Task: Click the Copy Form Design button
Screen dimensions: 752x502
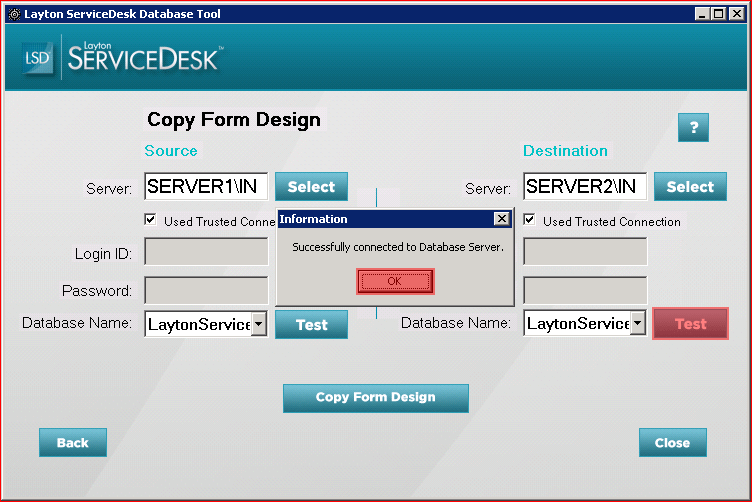Action: click(x=376, y=398)
